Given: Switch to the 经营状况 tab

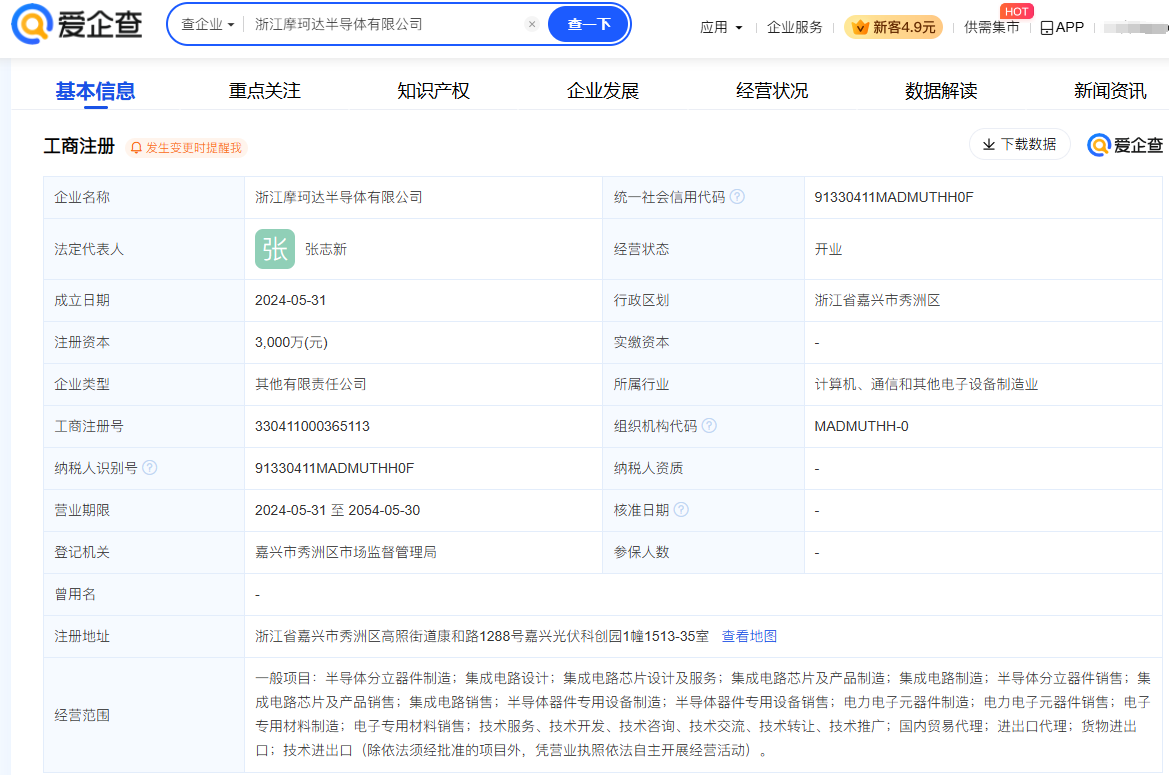Looking at the screenshot, I should click(772, 91).
